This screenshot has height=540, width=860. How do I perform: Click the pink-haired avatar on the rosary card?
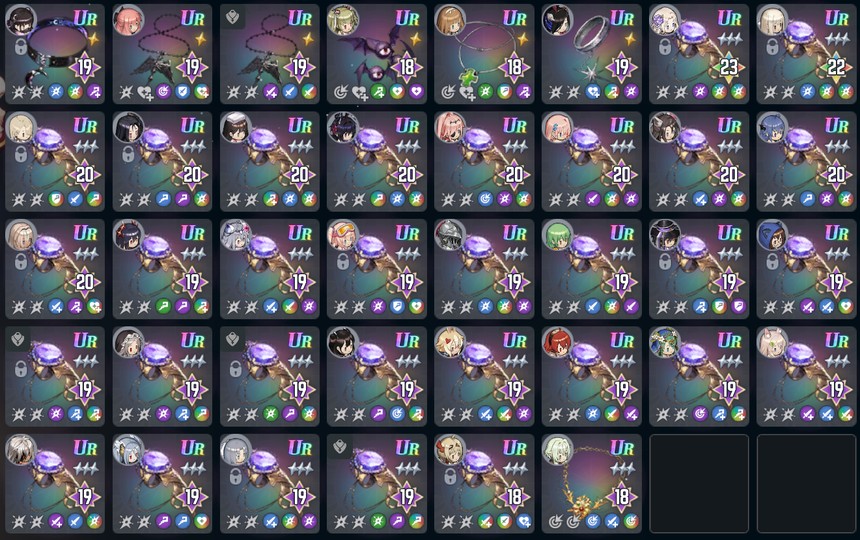click(128, 20)
